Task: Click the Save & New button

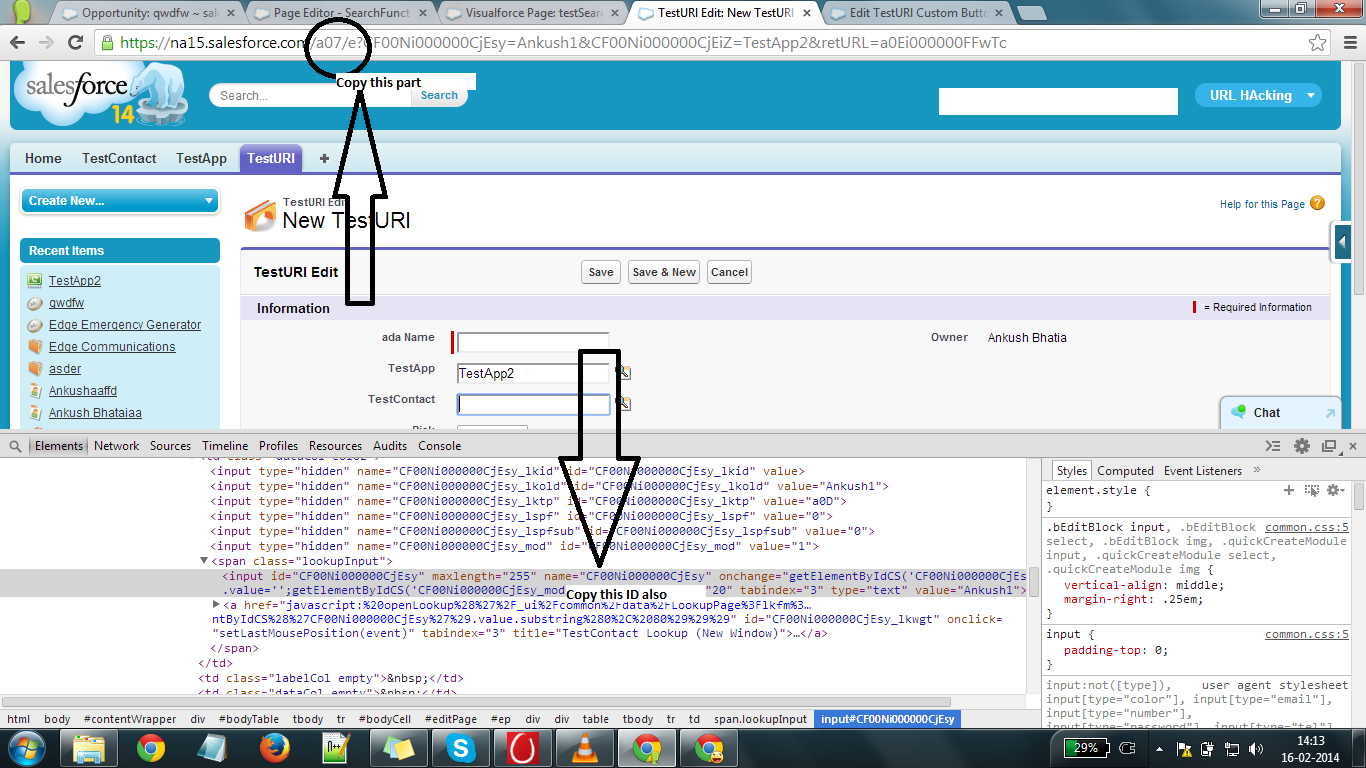Action: (x=663, y=271)
